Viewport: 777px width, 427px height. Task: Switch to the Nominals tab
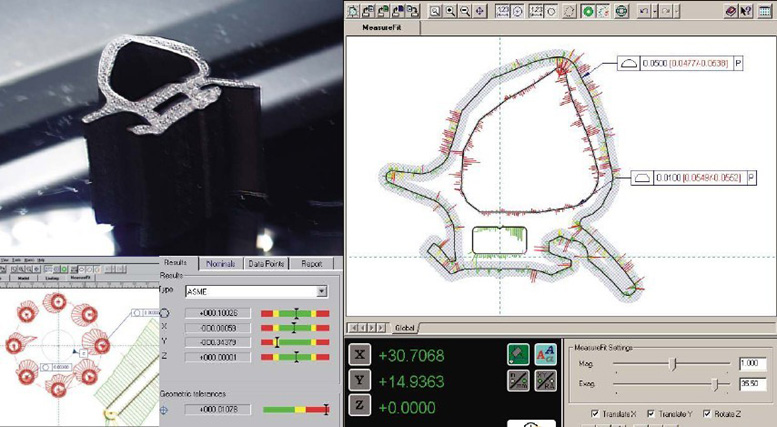[219, 264]
